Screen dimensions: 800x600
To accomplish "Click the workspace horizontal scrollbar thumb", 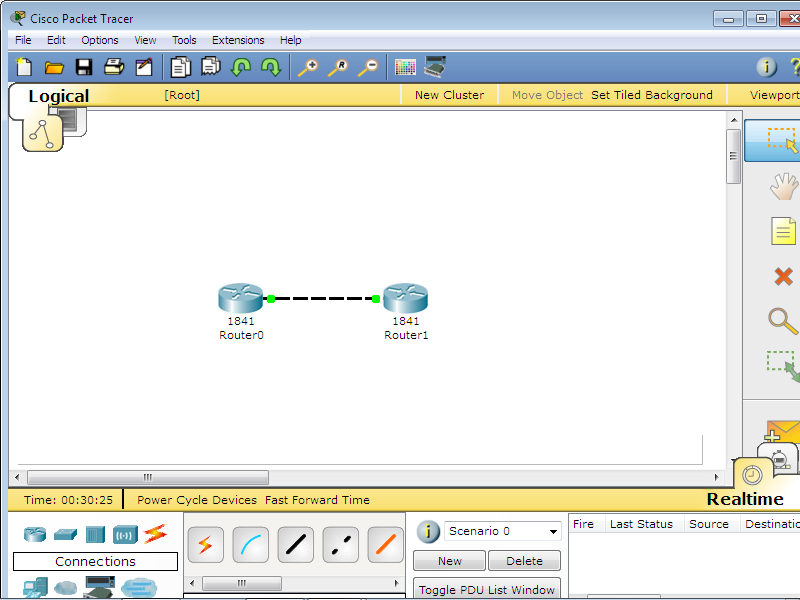I will pyautogui.click(x=148, y=478).
